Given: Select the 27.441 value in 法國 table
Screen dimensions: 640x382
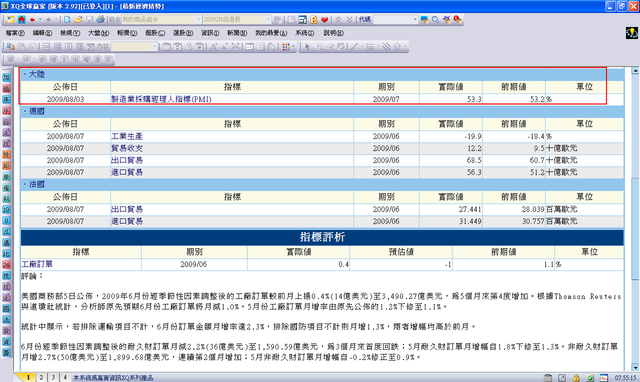Looking at the screenshot, I should click(451, 209).
